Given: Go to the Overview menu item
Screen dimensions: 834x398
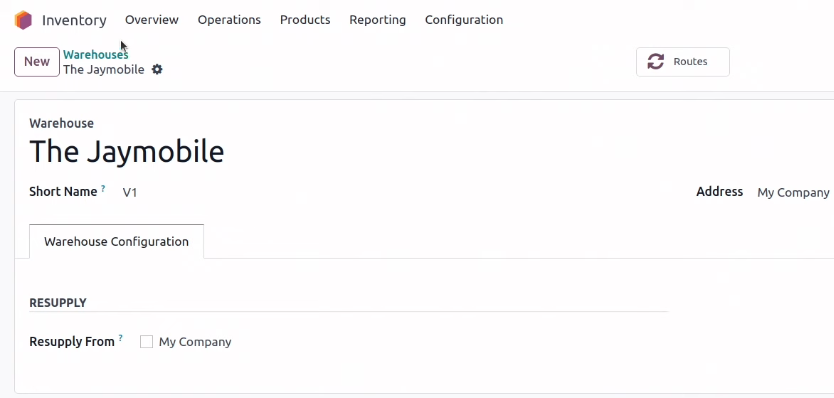Looking at the screenshot, I should (x=152, y=20).
